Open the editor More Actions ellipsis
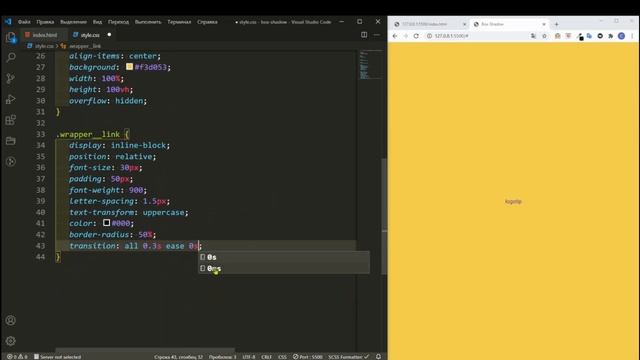640x360 pixels. pyautogui.click(x=376, y=35)
